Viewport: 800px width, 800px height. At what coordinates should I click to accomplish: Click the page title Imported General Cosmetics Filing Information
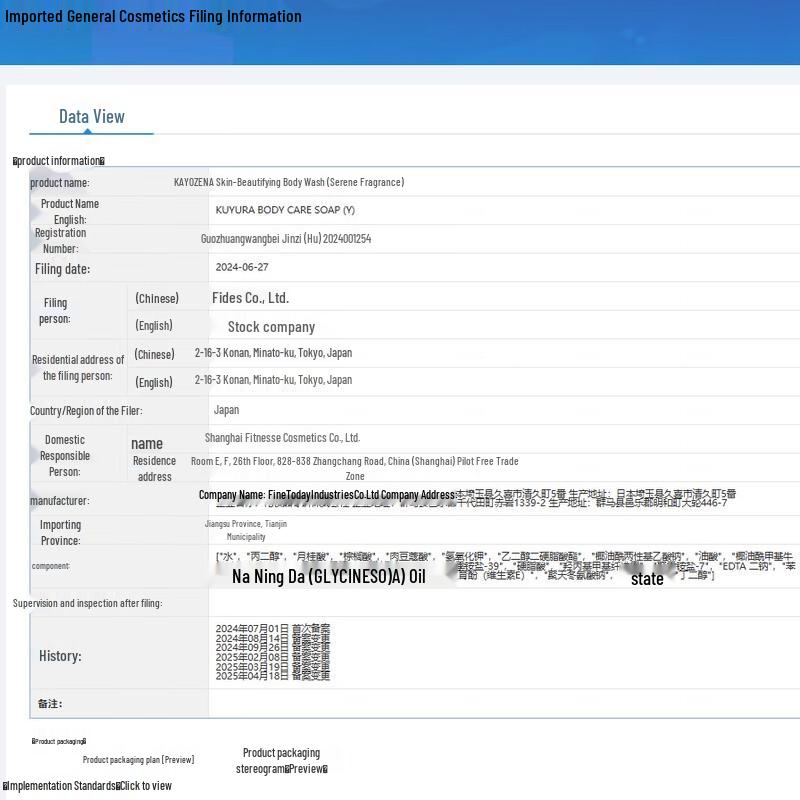click(x=153, y=16)
